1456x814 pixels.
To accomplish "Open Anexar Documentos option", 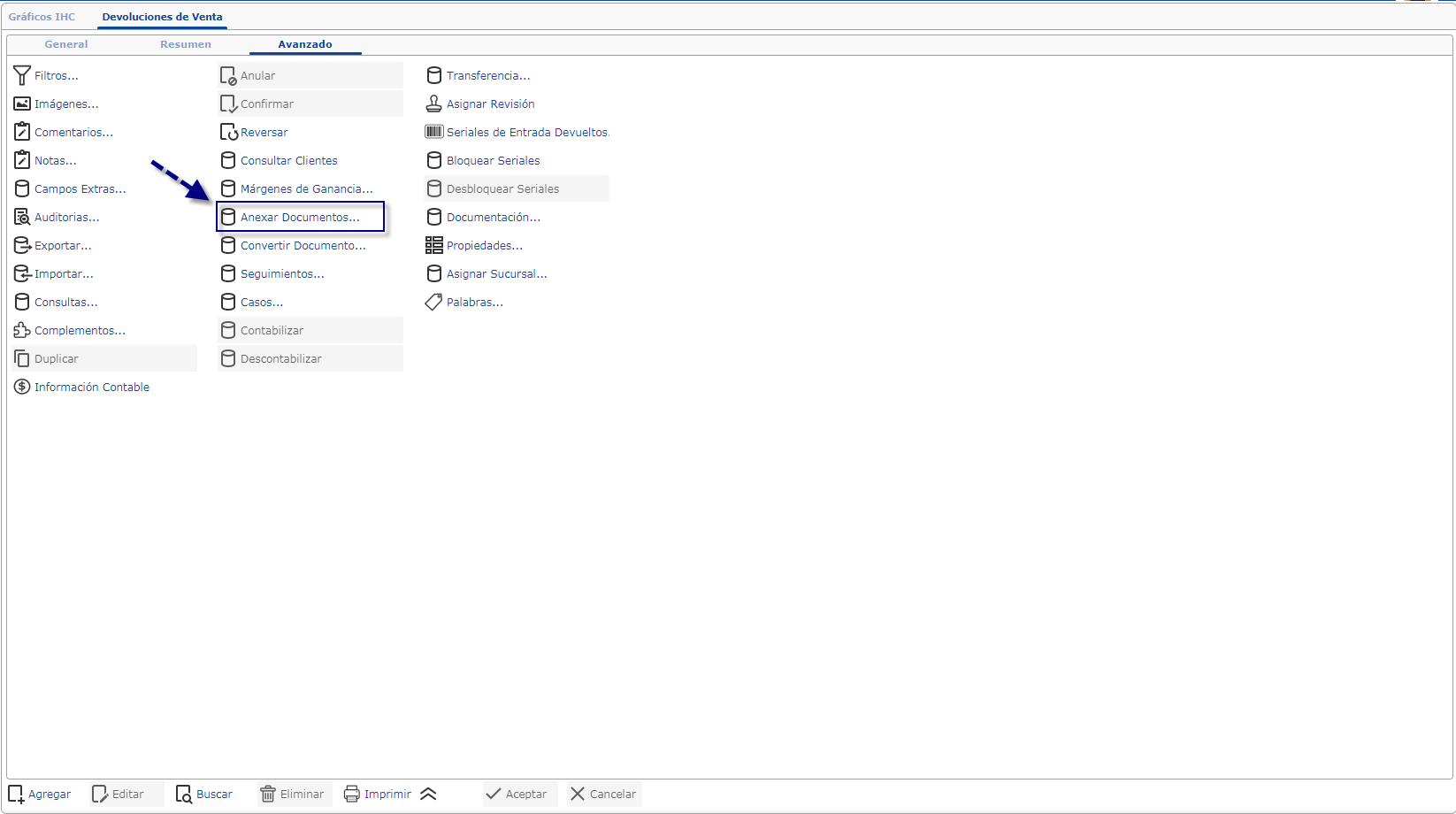I will 300,218.
